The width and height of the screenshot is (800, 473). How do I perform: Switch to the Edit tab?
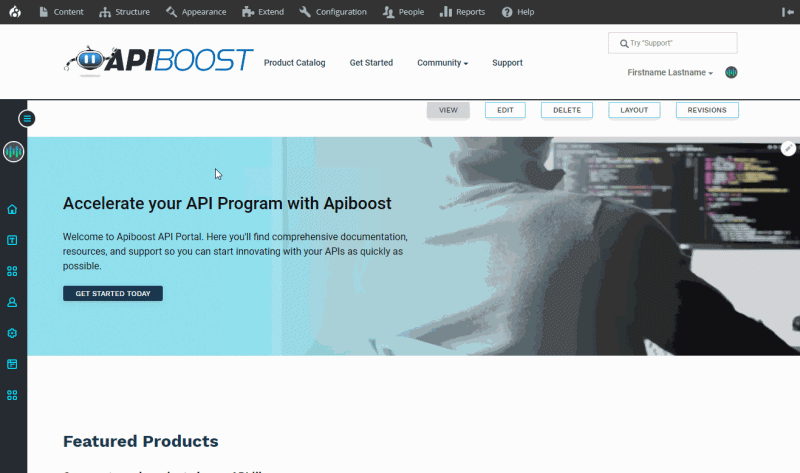click(x=505, y=110)
